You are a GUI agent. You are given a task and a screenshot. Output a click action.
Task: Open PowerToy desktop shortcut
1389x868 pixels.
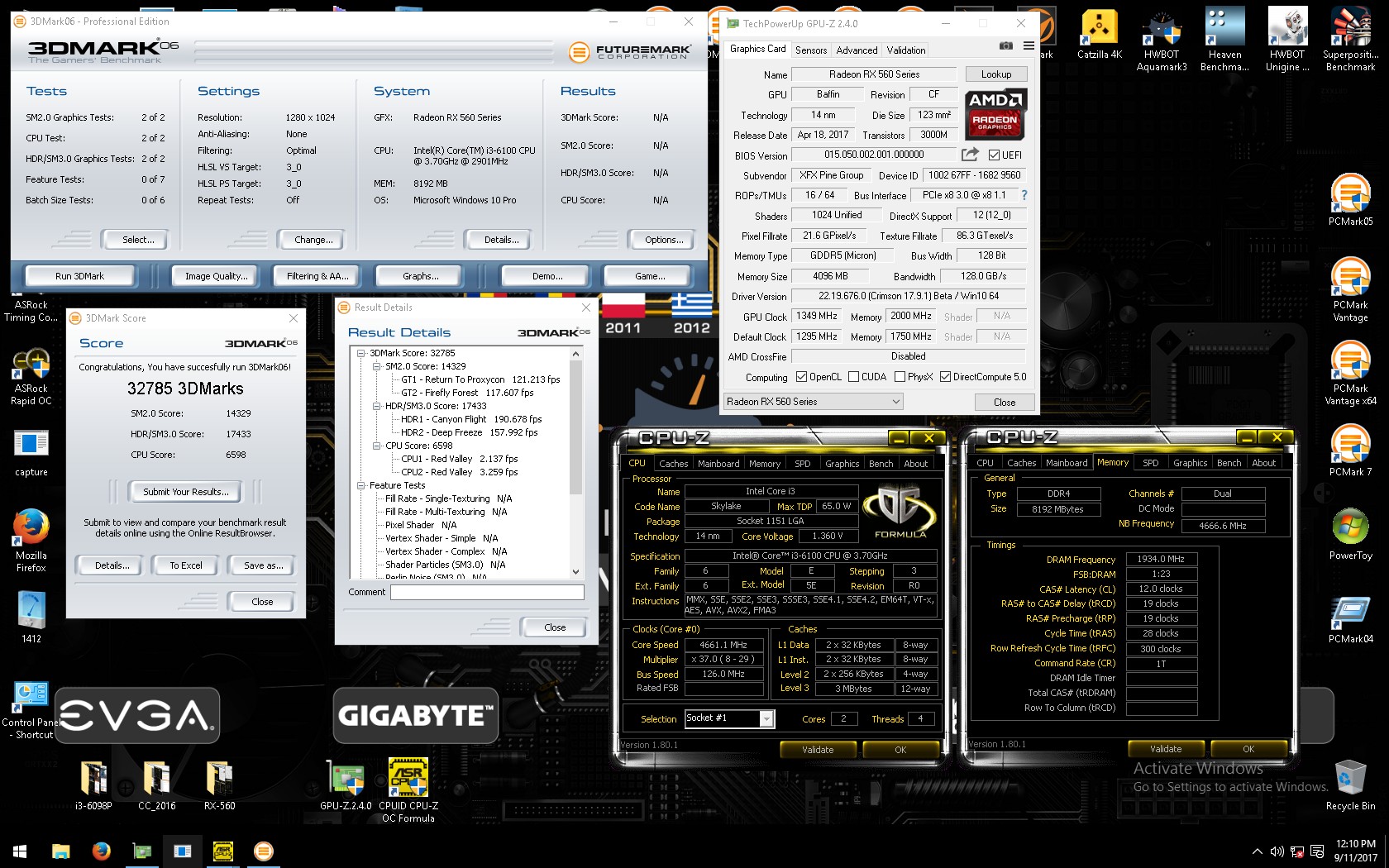1350,534
